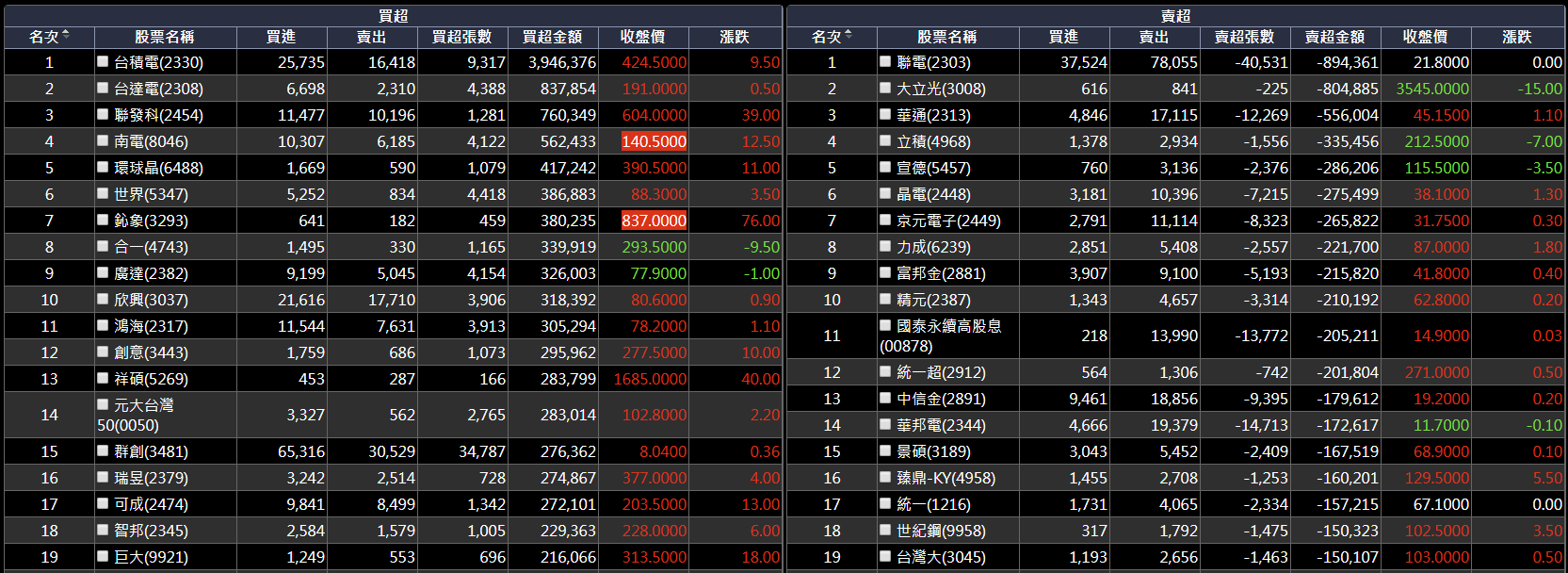Open stock 廣達(2382)
The image size is (1568, 573).
(151, 273)
